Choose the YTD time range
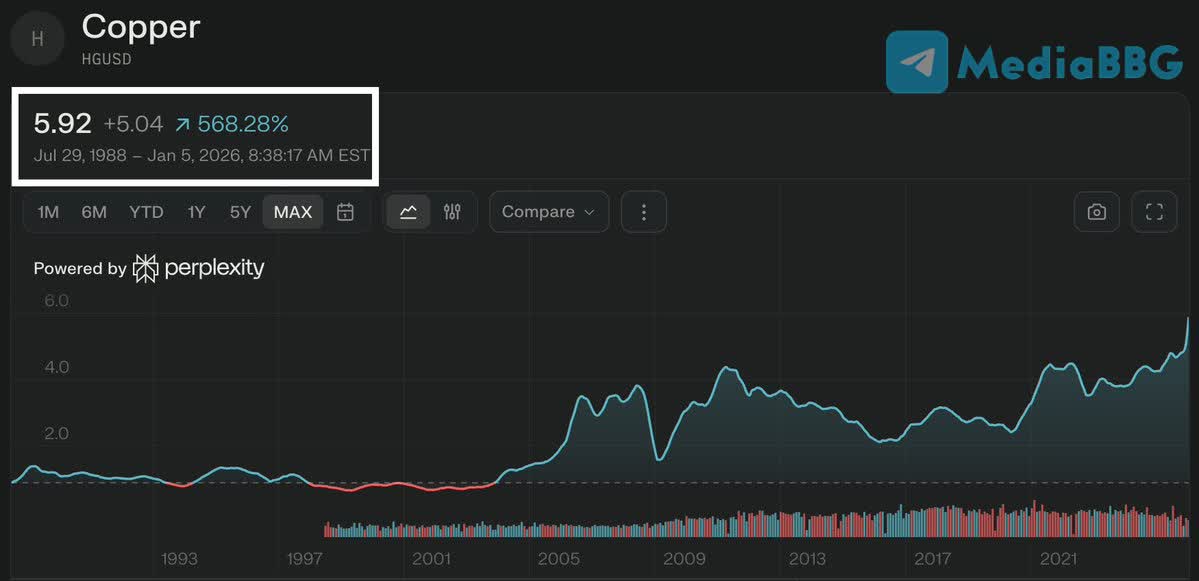 (x=146, y=212)
